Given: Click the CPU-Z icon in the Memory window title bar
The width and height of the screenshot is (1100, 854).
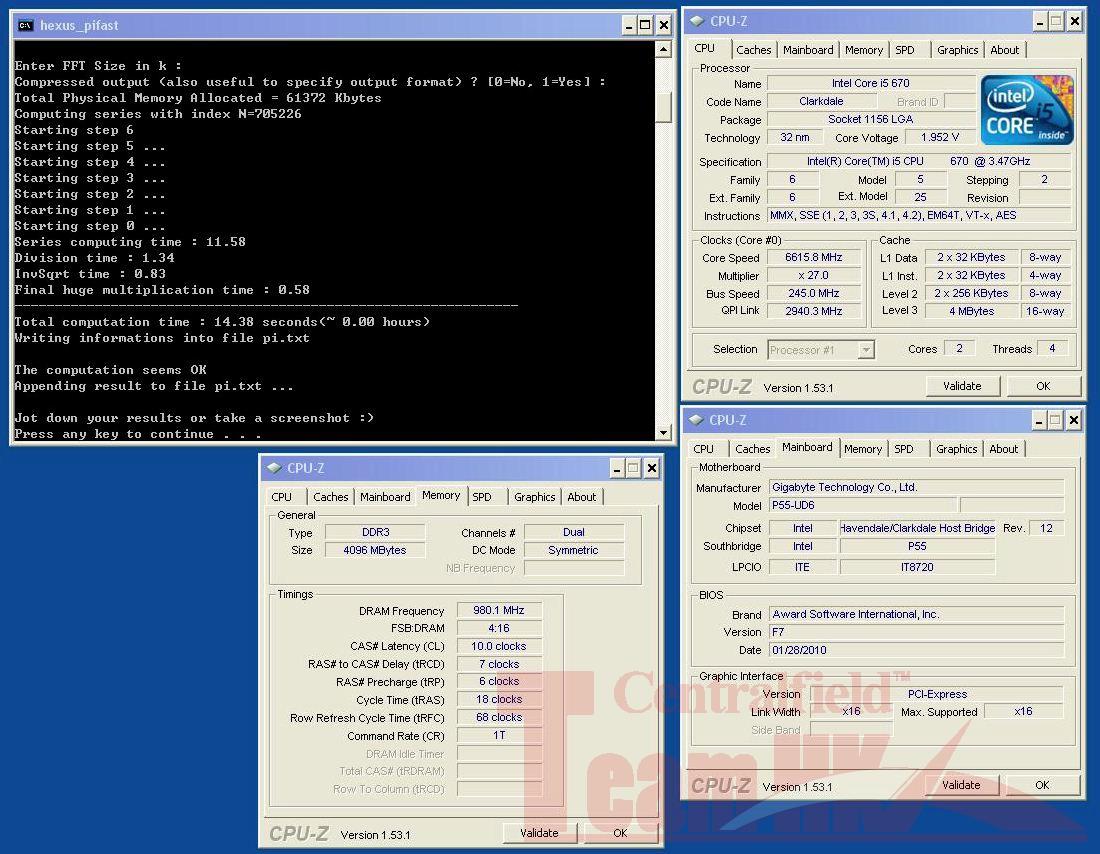Looking at the screenshot, I should tap(274, 467).
